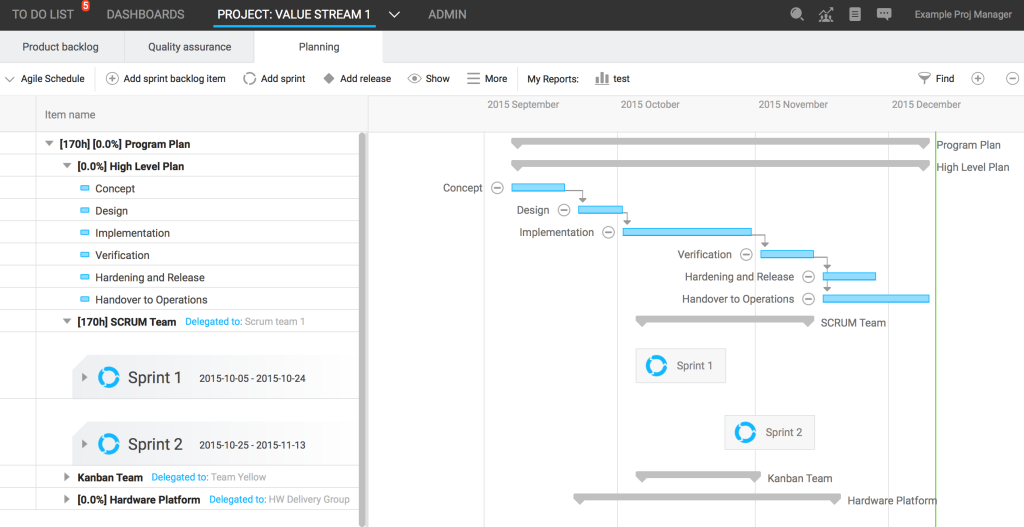Image resolution: width=1024 pixels, height=527 pixels.
Task: Expand the Sprint 1 row triangle
Action: click(85, 378)
